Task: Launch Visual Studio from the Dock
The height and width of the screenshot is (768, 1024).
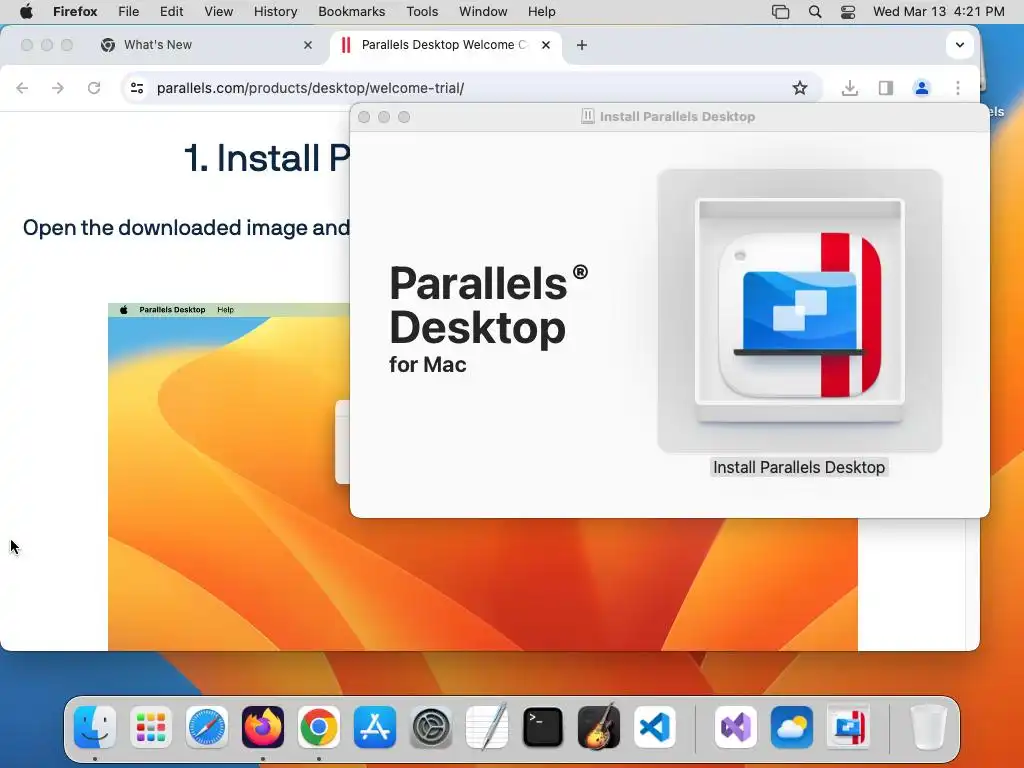Action: pyautogui.click(x=736, y=727)
